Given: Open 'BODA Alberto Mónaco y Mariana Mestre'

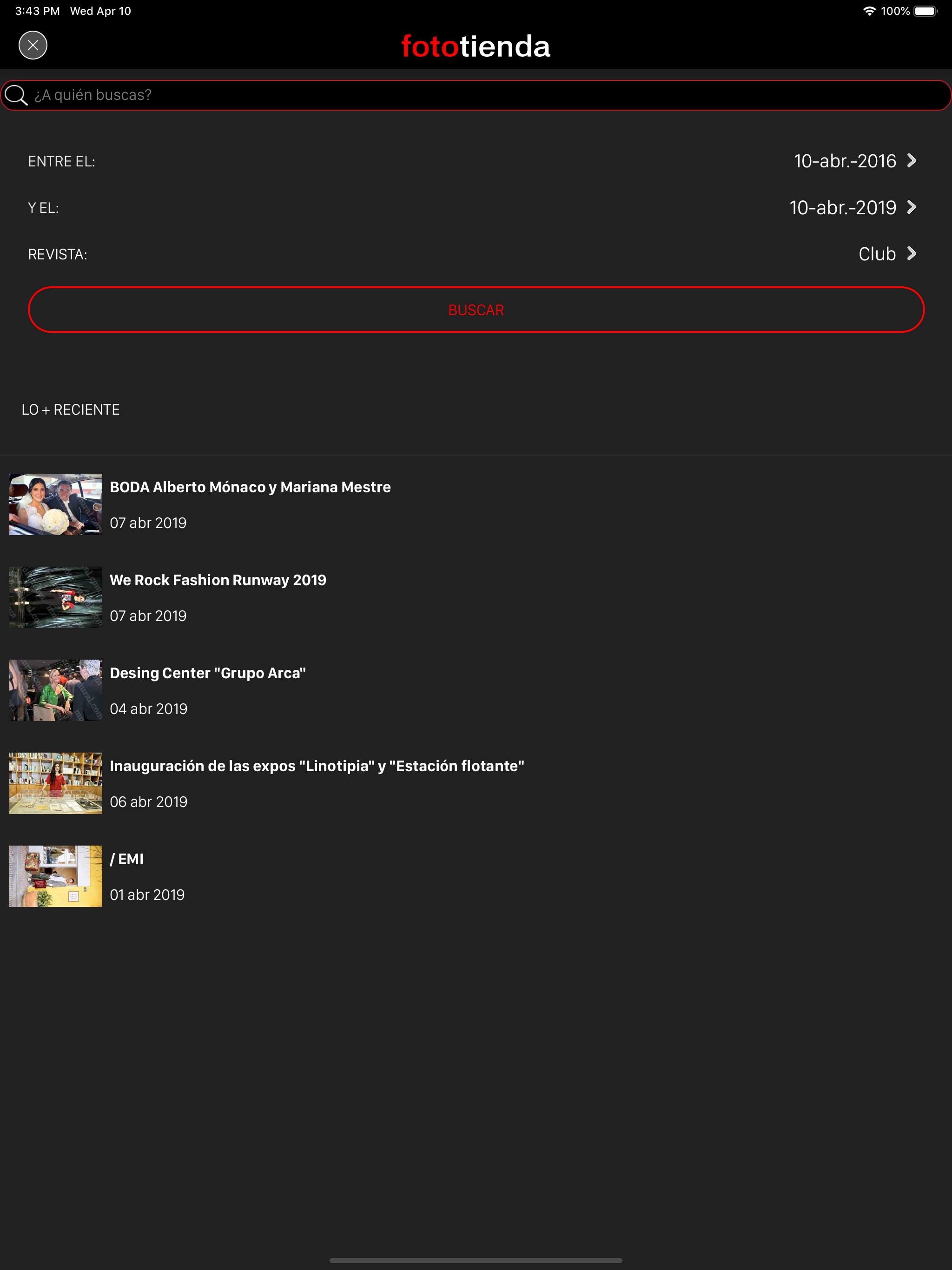Looking at the screenshot, I should point(251,488).
